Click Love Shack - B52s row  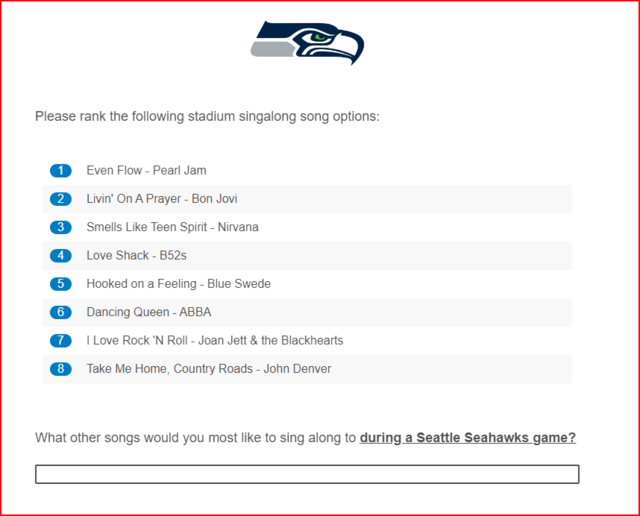click(307, 256)
